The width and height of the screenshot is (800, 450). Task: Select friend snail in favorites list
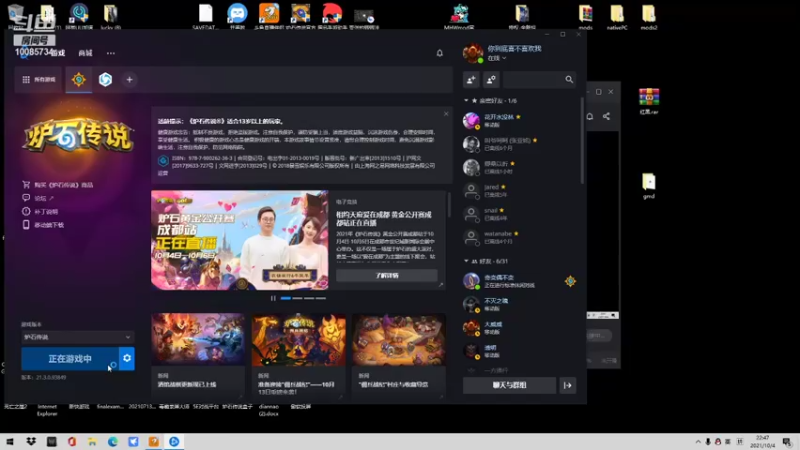pos(520,214)
